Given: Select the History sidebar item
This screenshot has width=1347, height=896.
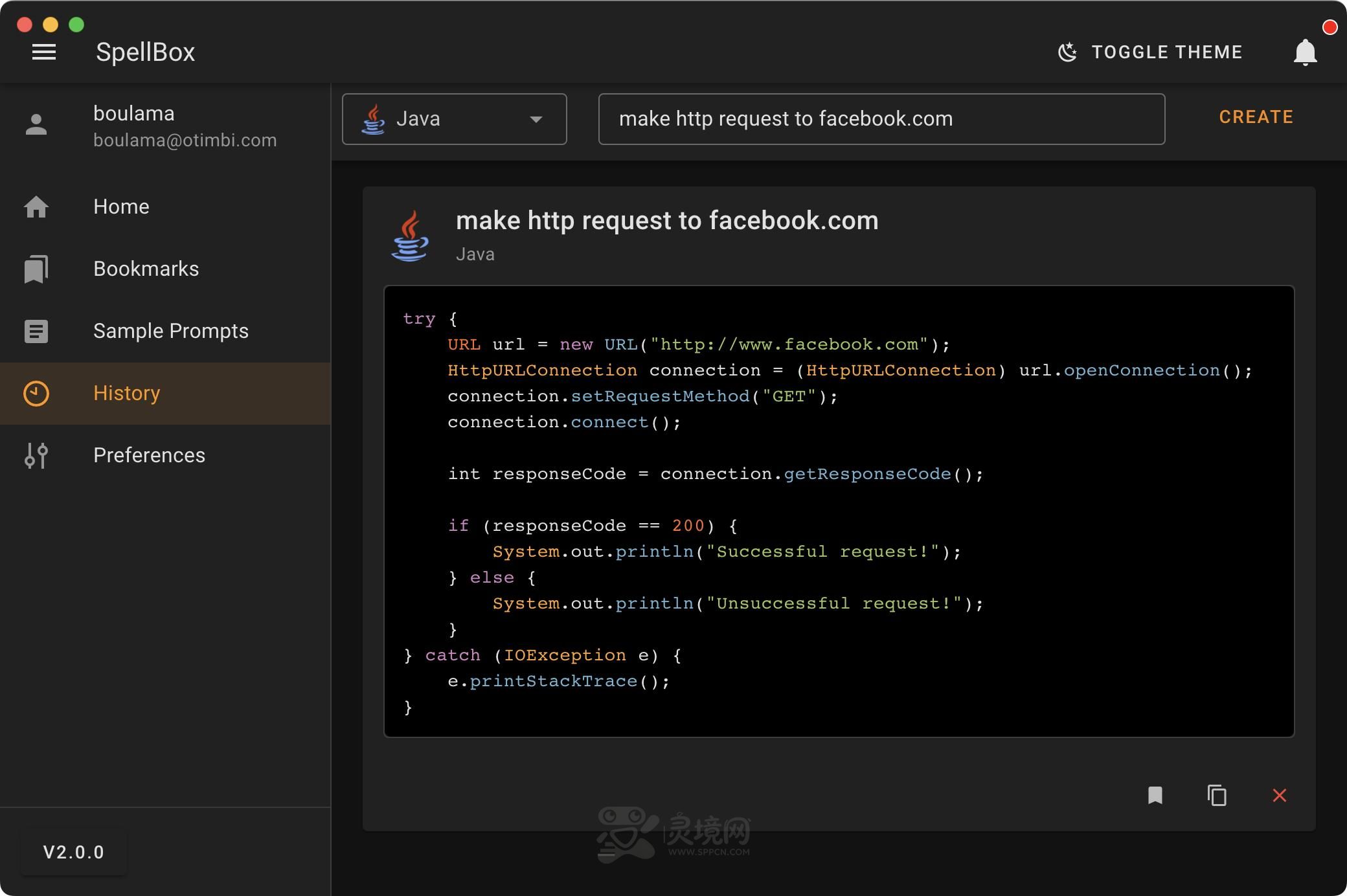Looking at the screenshot, I should pyautogui.click(x=165, y=393).
